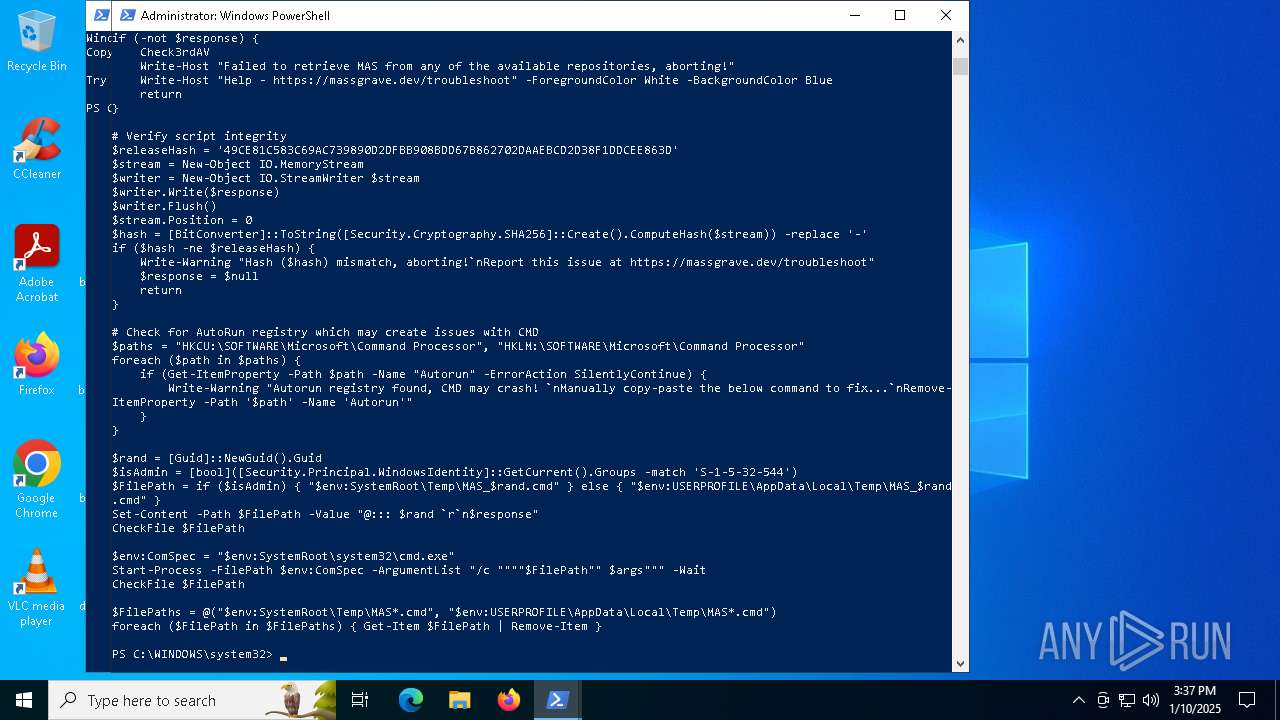The width and height of the screenshot is (1280, 720).
Task: Click the '# Check for AutoRun registry' comment
Action: click(x=325, y=332)
